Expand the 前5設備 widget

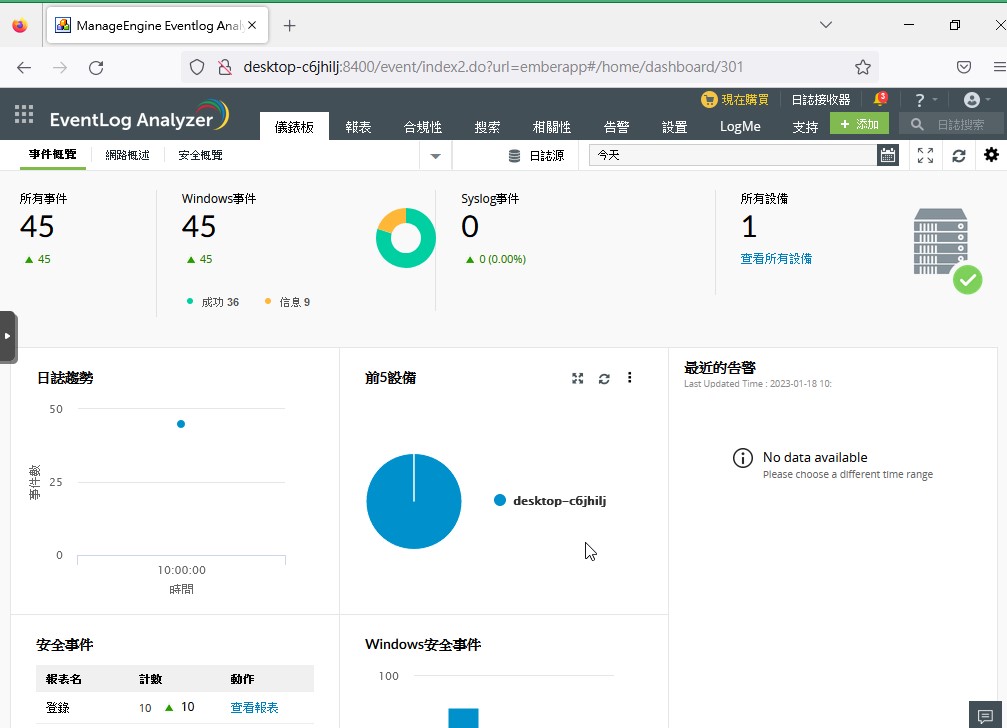click(577, 378)
